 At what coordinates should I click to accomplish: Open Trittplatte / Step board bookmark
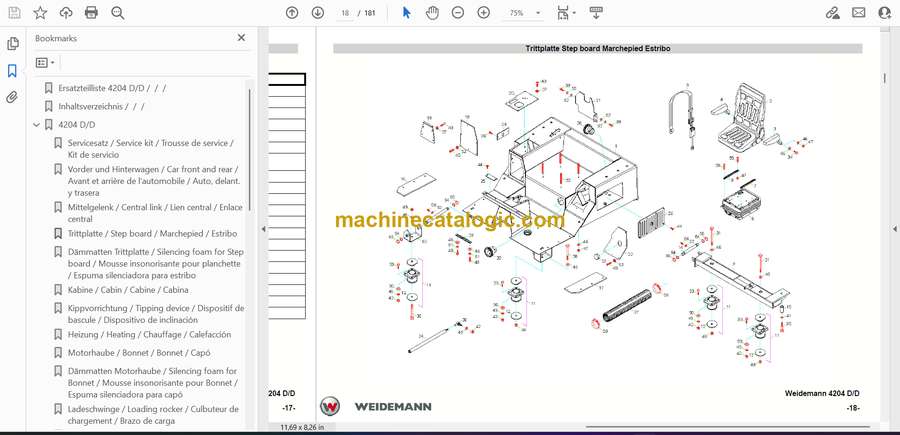click(152, 234)
